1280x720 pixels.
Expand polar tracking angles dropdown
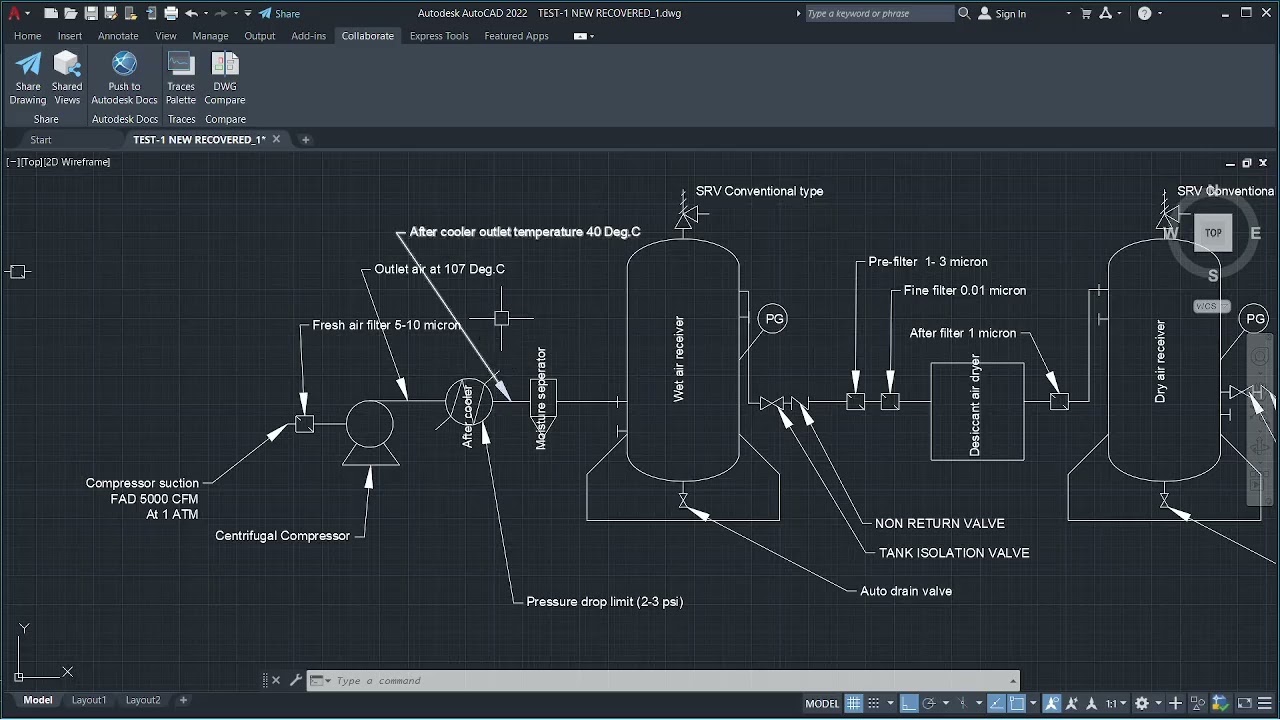point(946,704)
